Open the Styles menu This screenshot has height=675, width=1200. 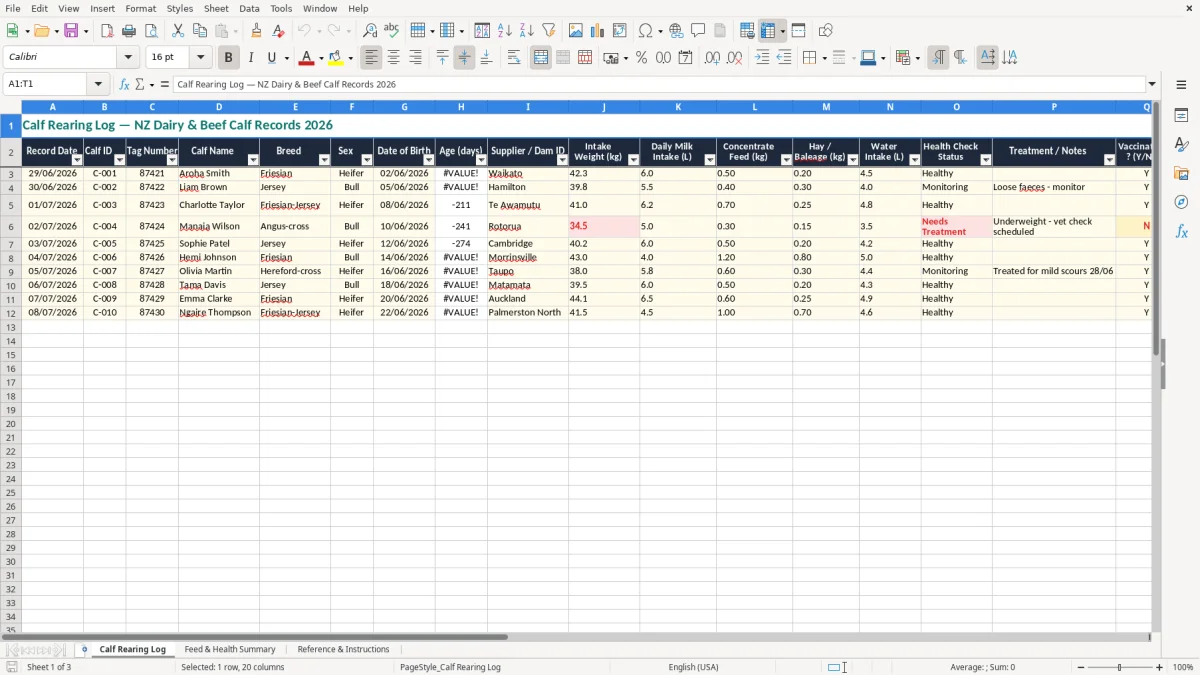click(x=180, y=8)
